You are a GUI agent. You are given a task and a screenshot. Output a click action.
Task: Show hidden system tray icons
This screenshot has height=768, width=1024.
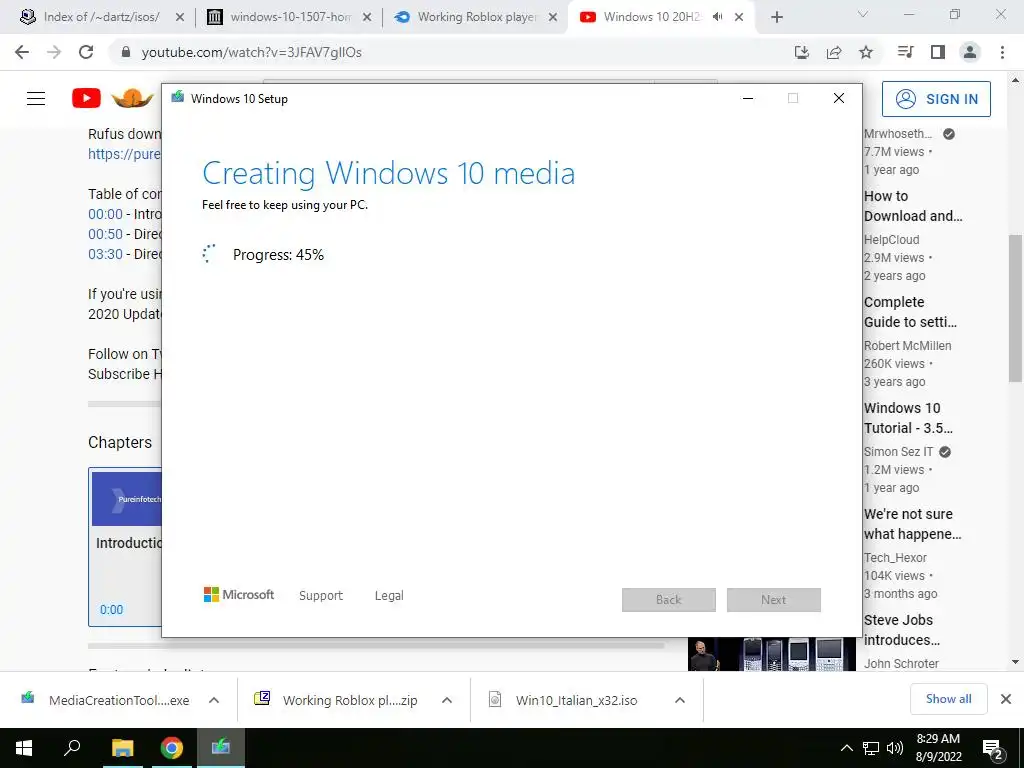point(846,748)
